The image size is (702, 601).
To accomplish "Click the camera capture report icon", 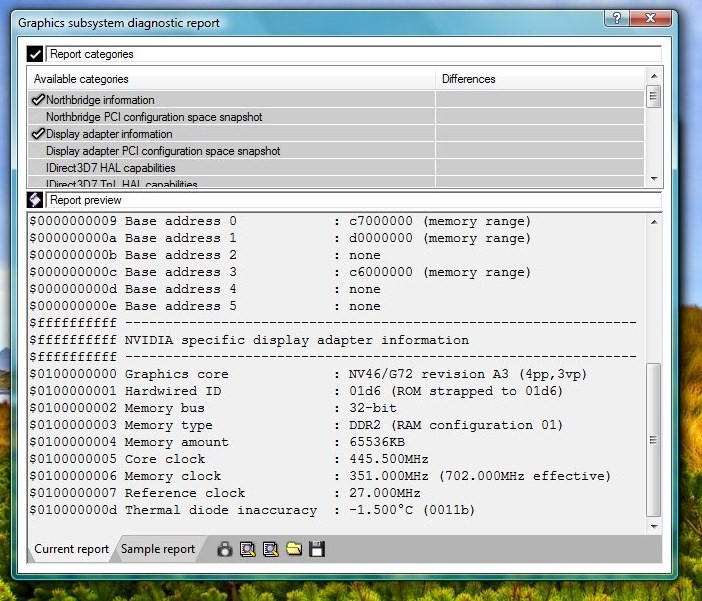I will 225,549.
